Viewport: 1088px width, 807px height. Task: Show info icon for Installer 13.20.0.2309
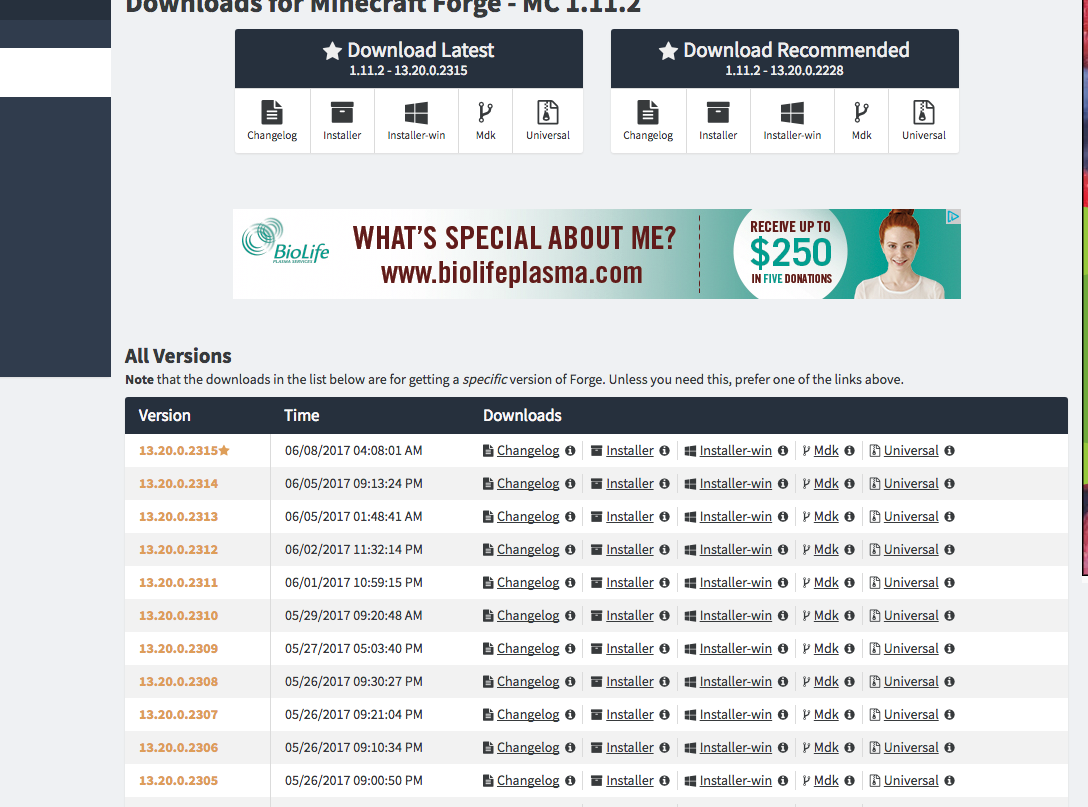pos(665,648)
